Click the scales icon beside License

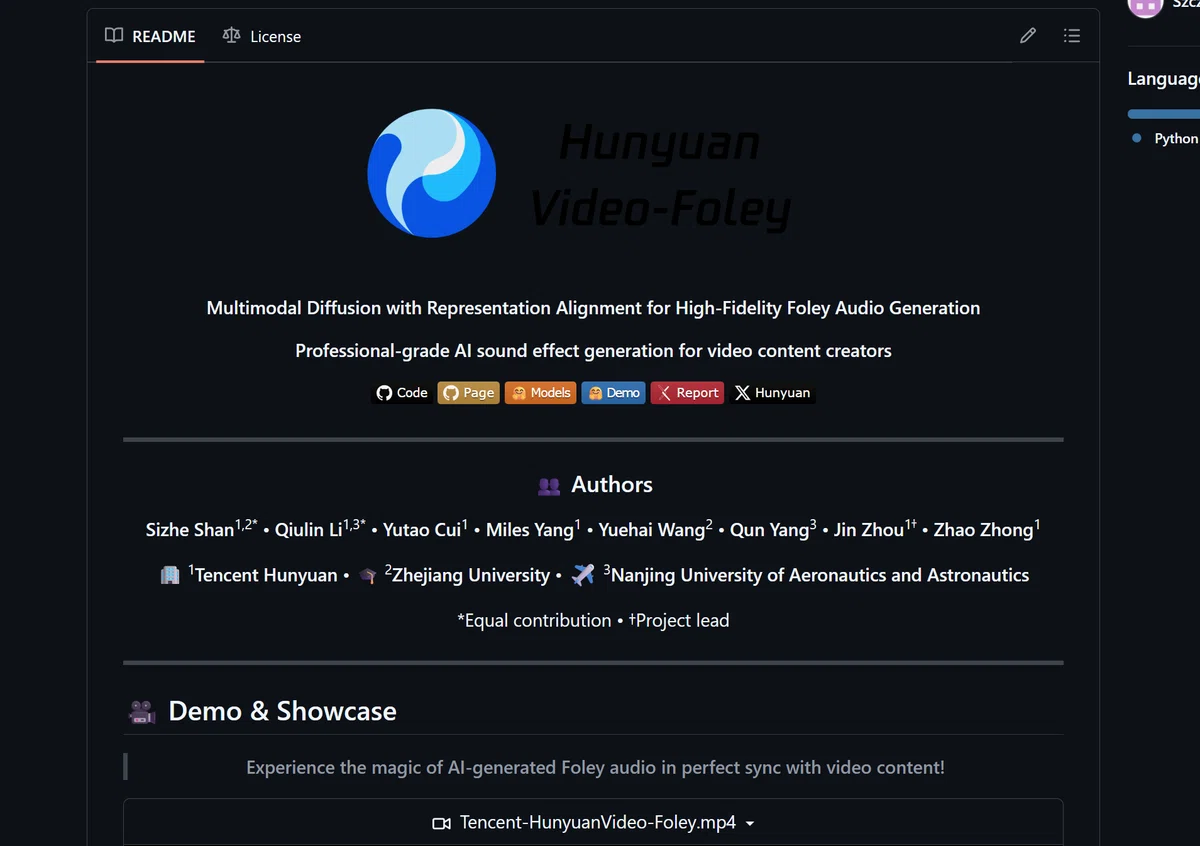point(232,36)
